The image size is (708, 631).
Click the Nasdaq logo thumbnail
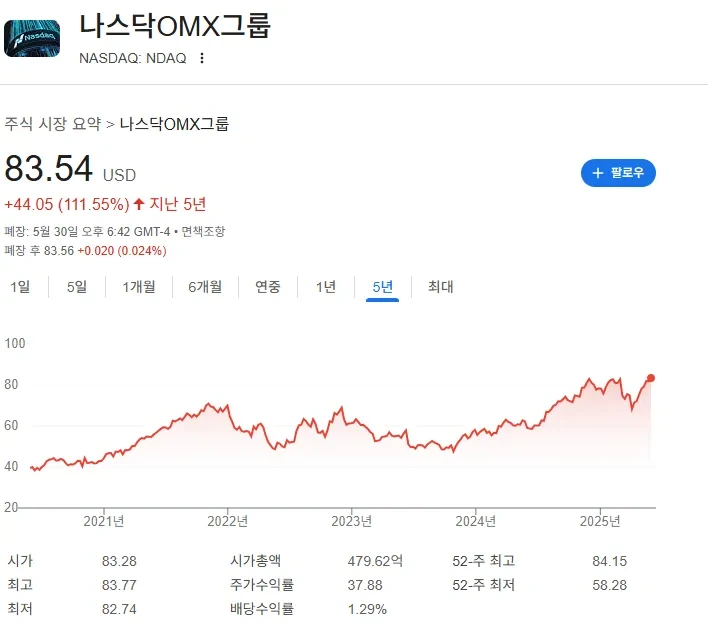tap(32, 38)
